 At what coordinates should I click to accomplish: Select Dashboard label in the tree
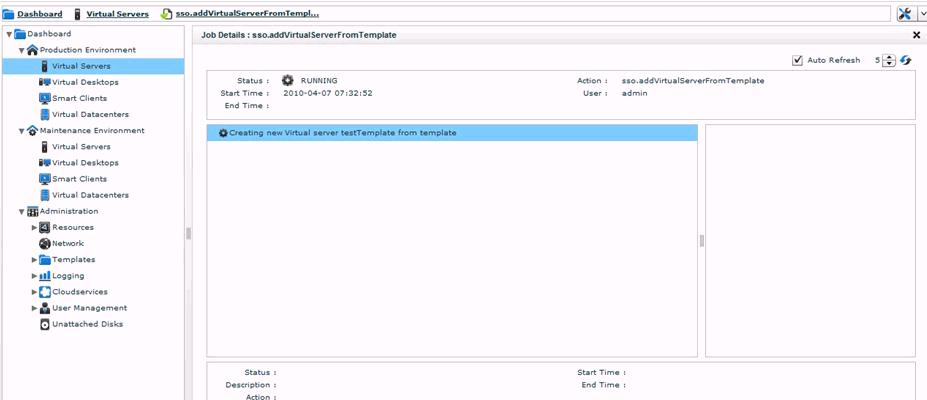click(49, 34)
